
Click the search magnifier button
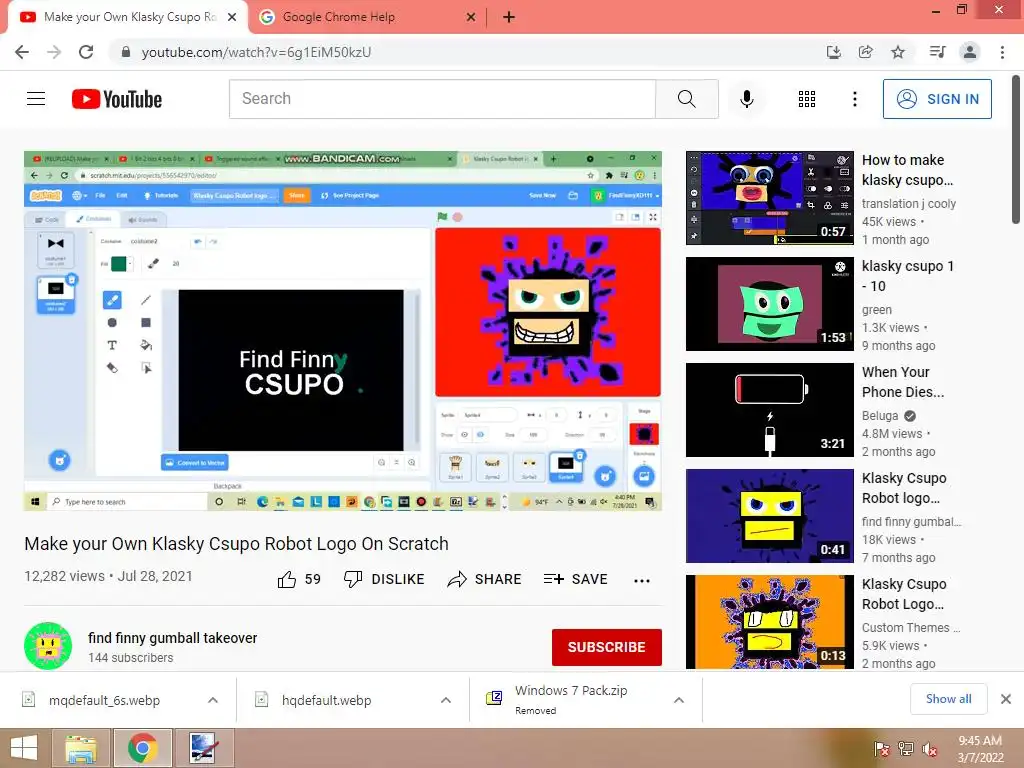[x=686, y=99]
